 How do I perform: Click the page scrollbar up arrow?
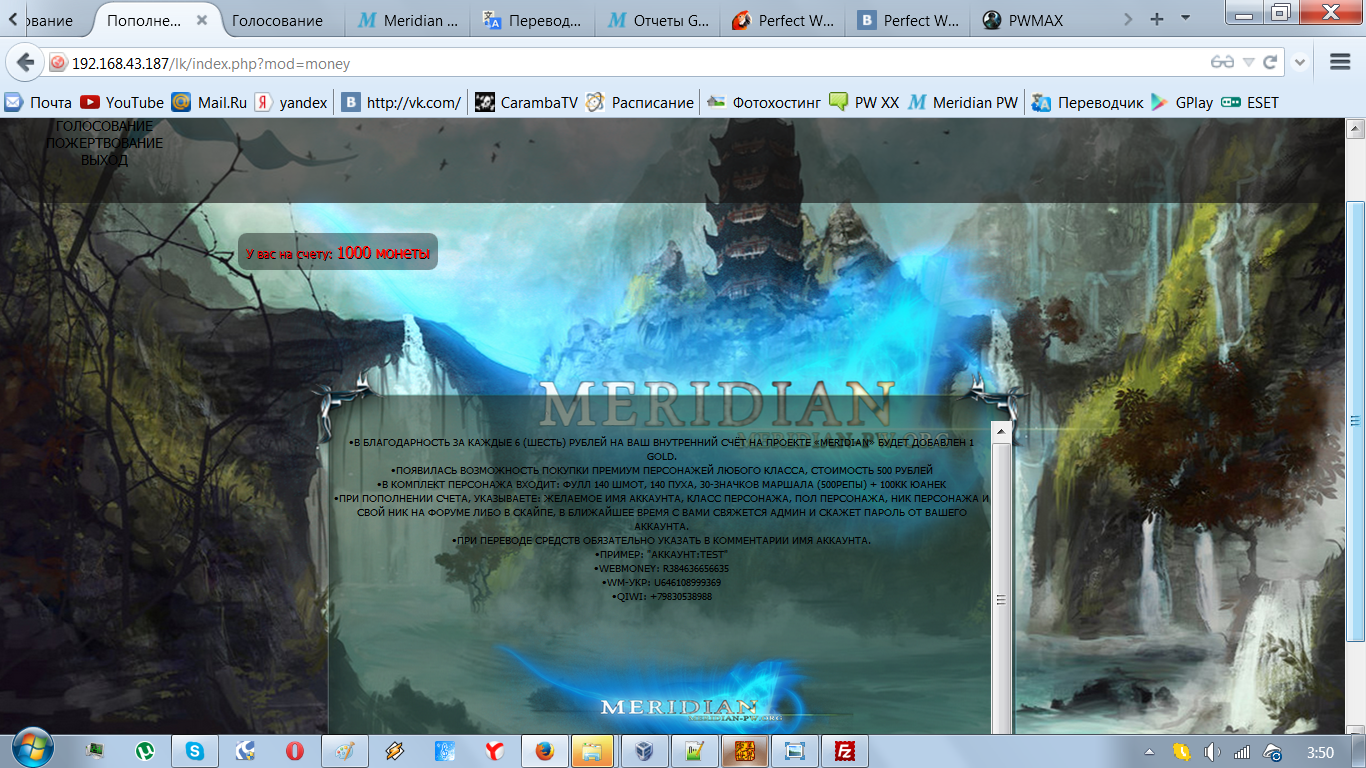coord(1356,128)
